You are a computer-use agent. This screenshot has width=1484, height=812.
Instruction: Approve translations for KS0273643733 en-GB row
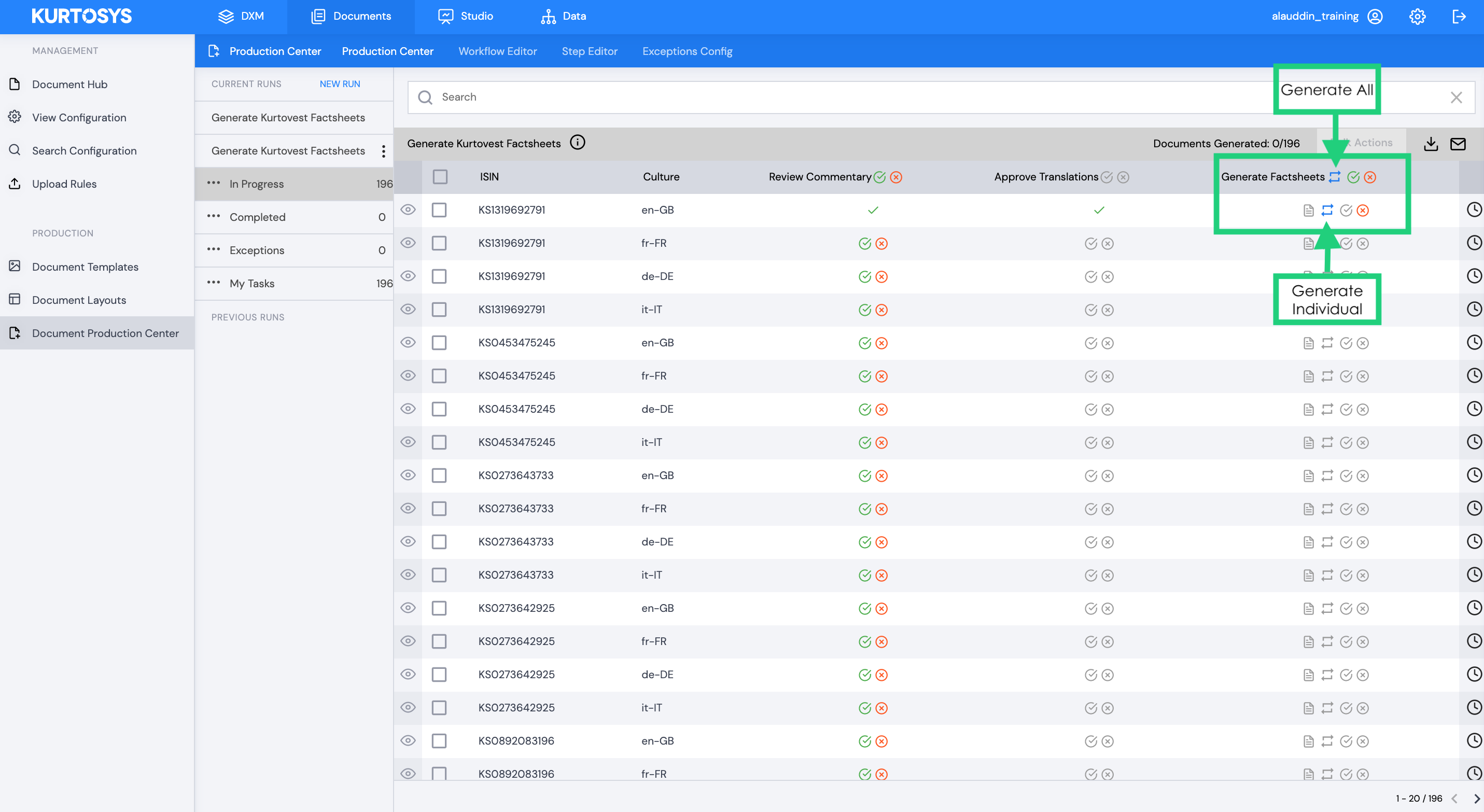pos(1090,475)
